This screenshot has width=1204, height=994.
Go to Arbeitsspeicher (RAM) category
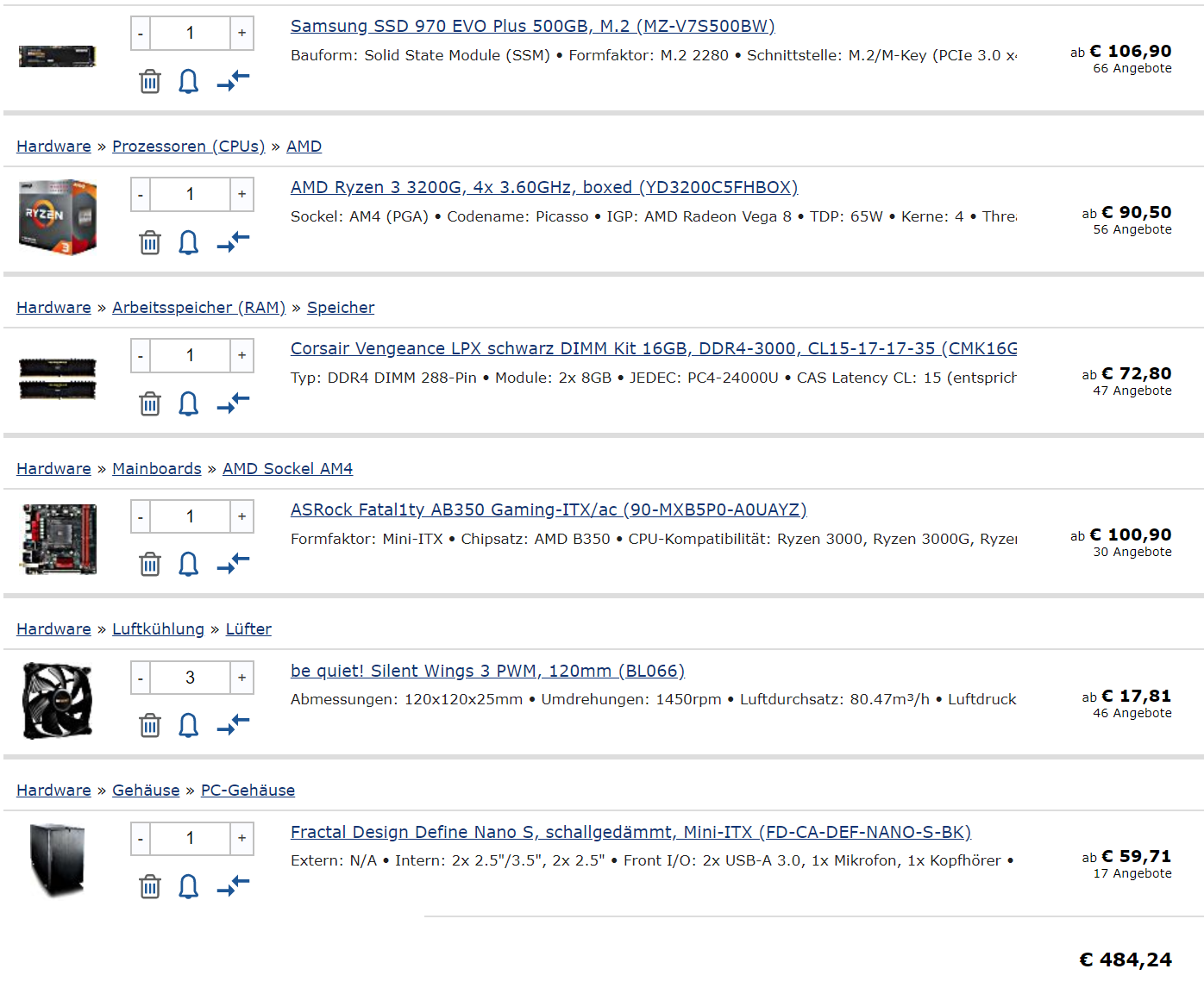pyautogui.click(x=198, y=308)
